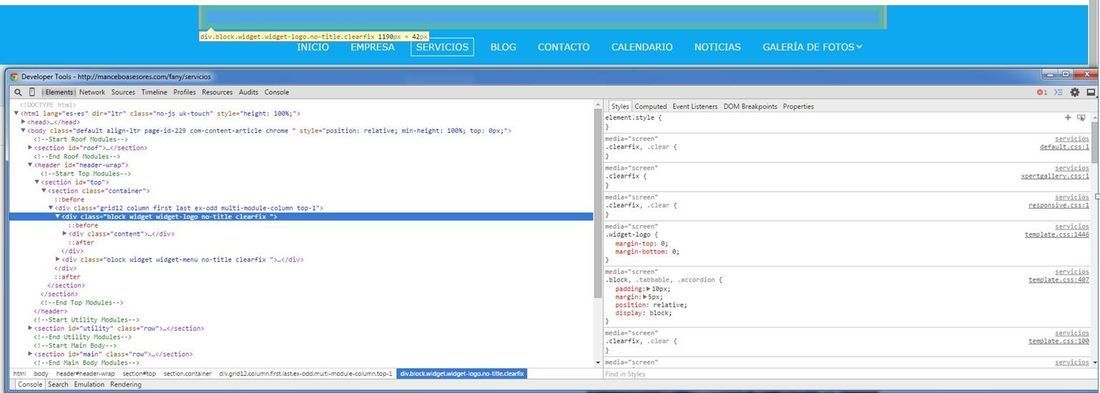Expand section id="utility" node
The image size is (1100, 393).
(x=30, y=328)
